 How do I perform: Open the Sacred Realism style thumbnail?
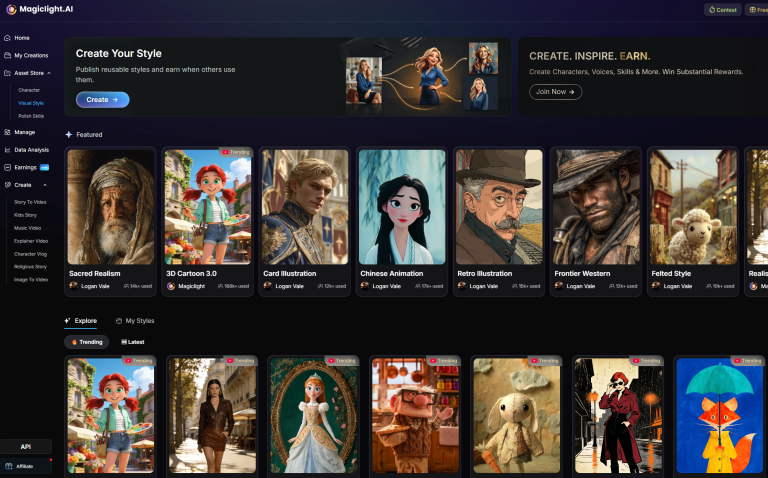(111, 207)
